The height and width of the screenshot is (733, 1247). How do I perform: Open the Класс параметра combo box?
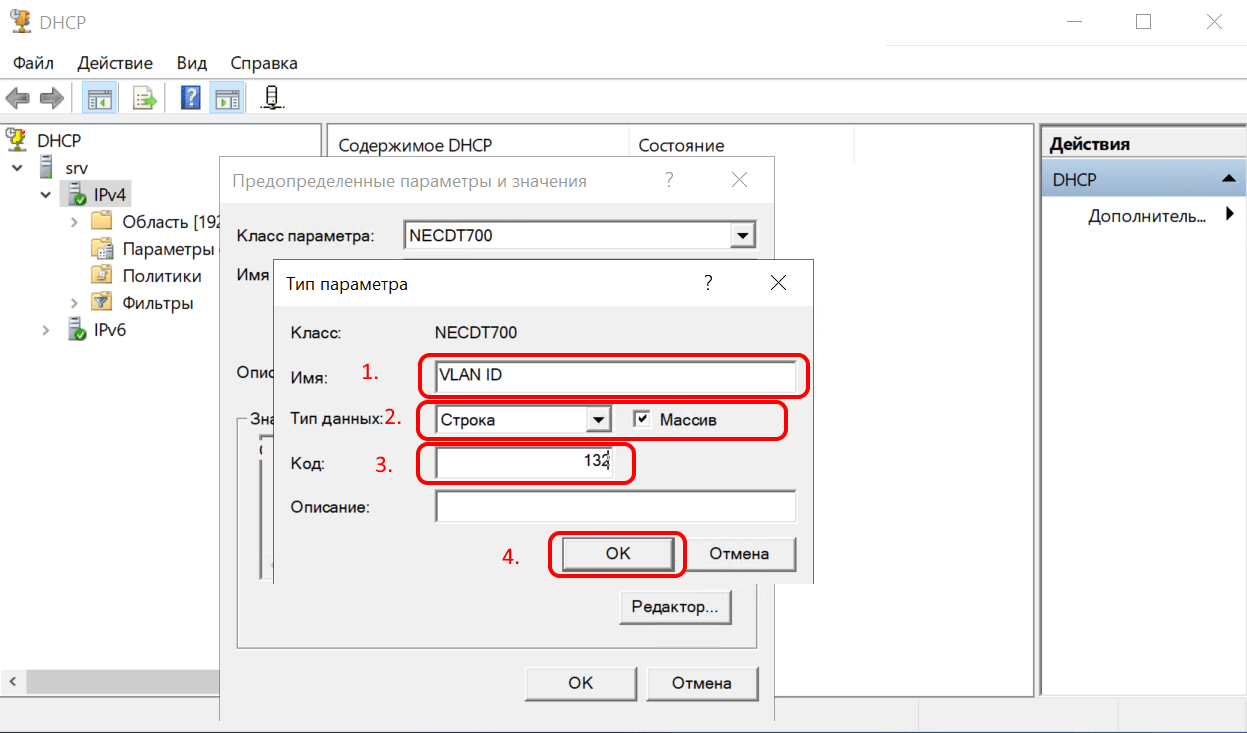741,236
